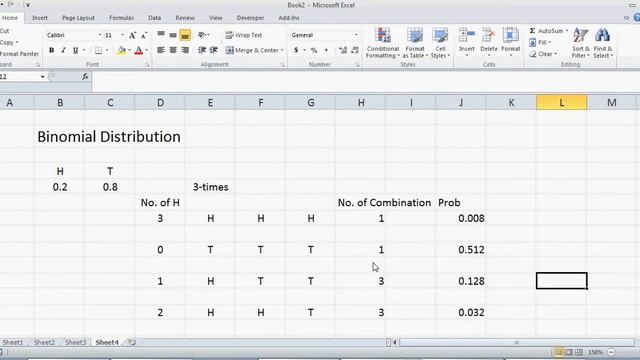Click the Insert Function fx icon
The height and width of the screenshot is (360, 640).
point(85,76)
